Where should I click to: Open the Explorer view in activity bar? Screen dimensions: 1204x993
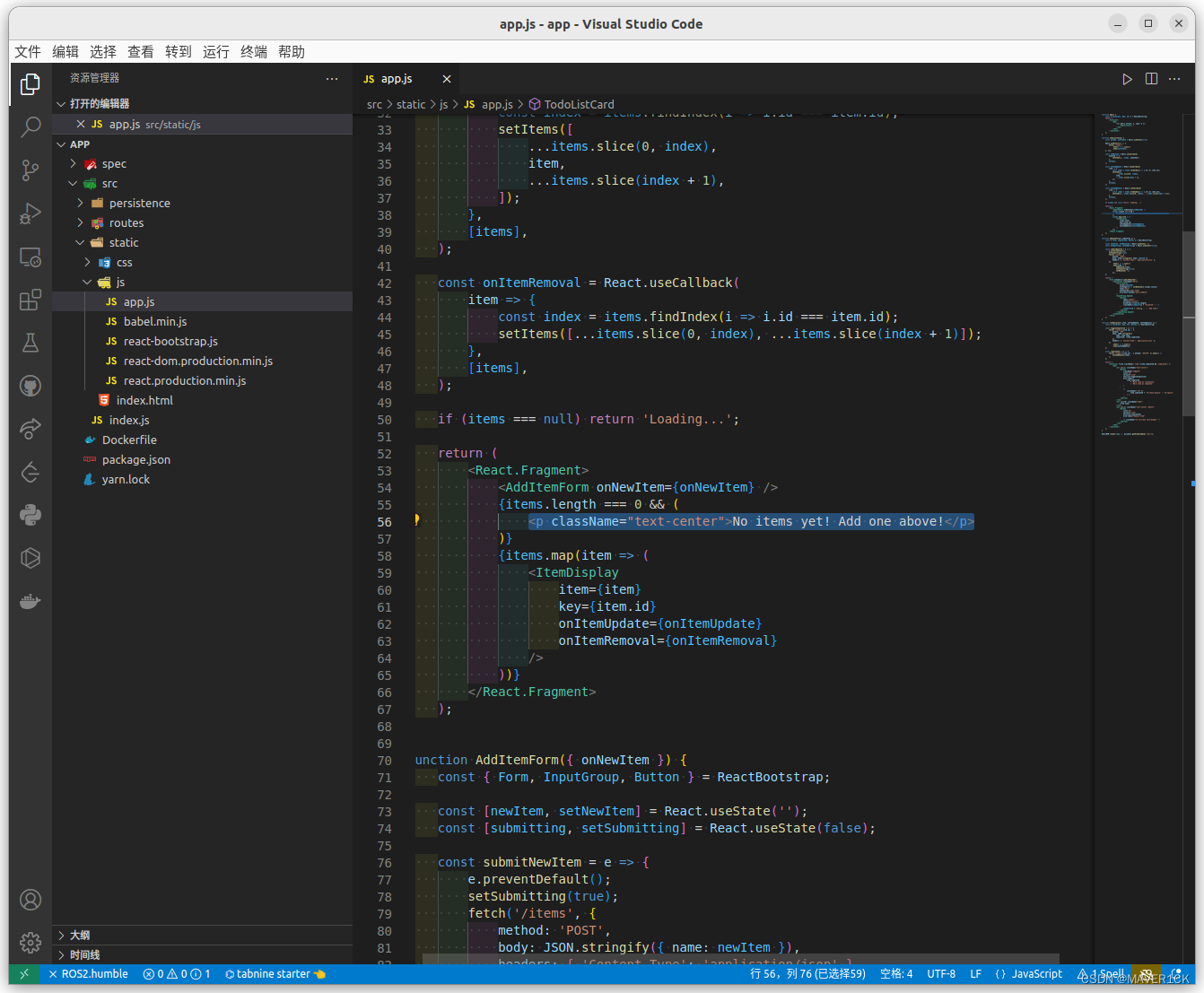coord(31,83)
